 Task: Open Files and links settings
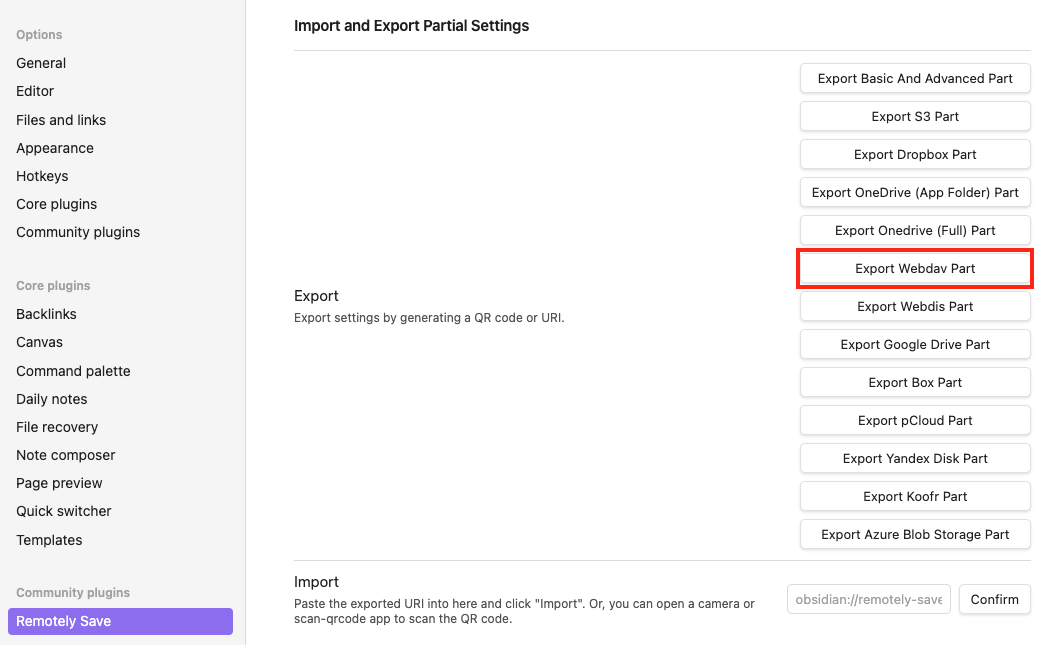point(61,120)
